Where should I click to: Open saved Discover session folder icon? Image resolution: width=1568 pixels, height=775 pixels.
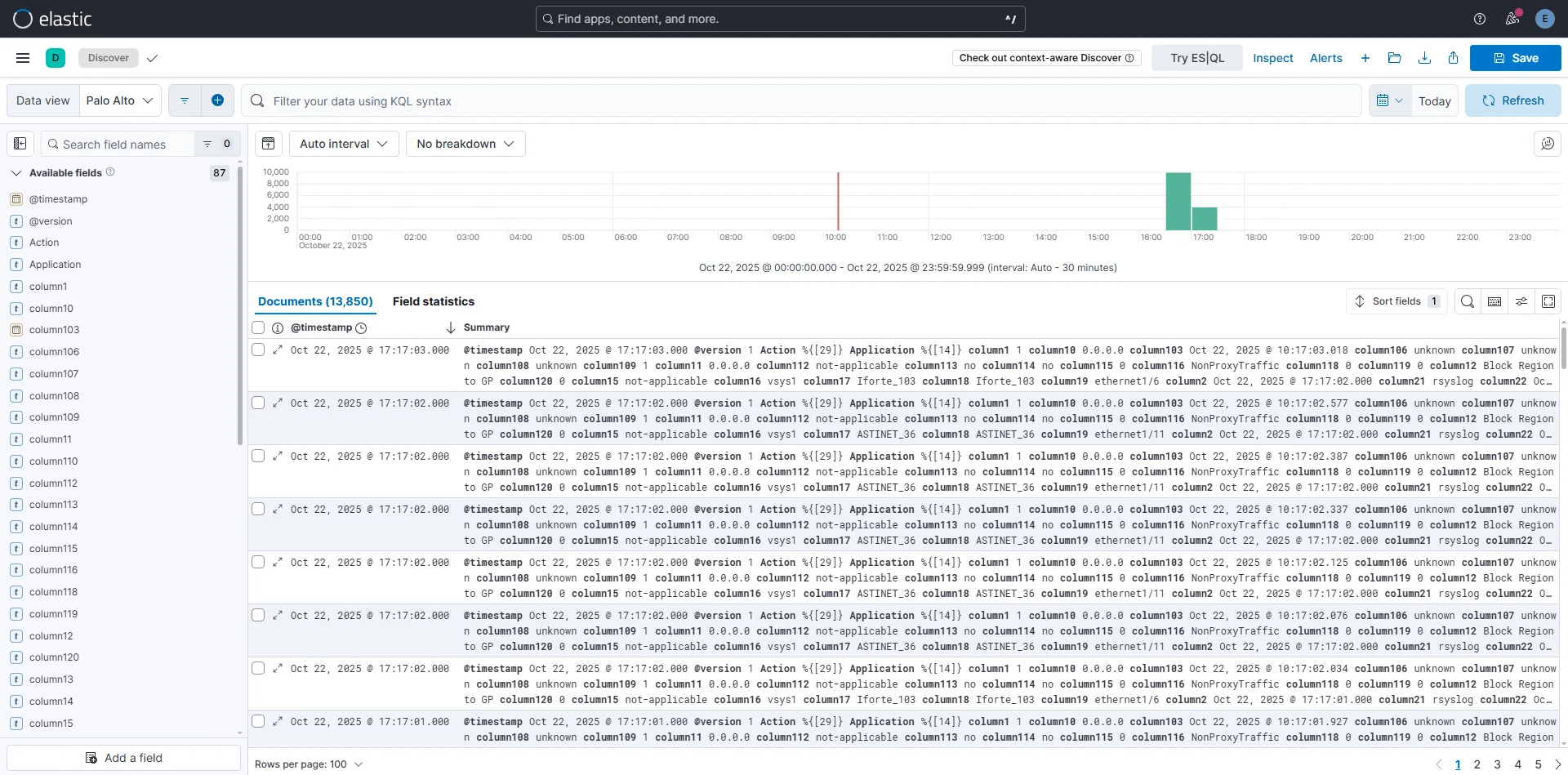[1395, 58]
